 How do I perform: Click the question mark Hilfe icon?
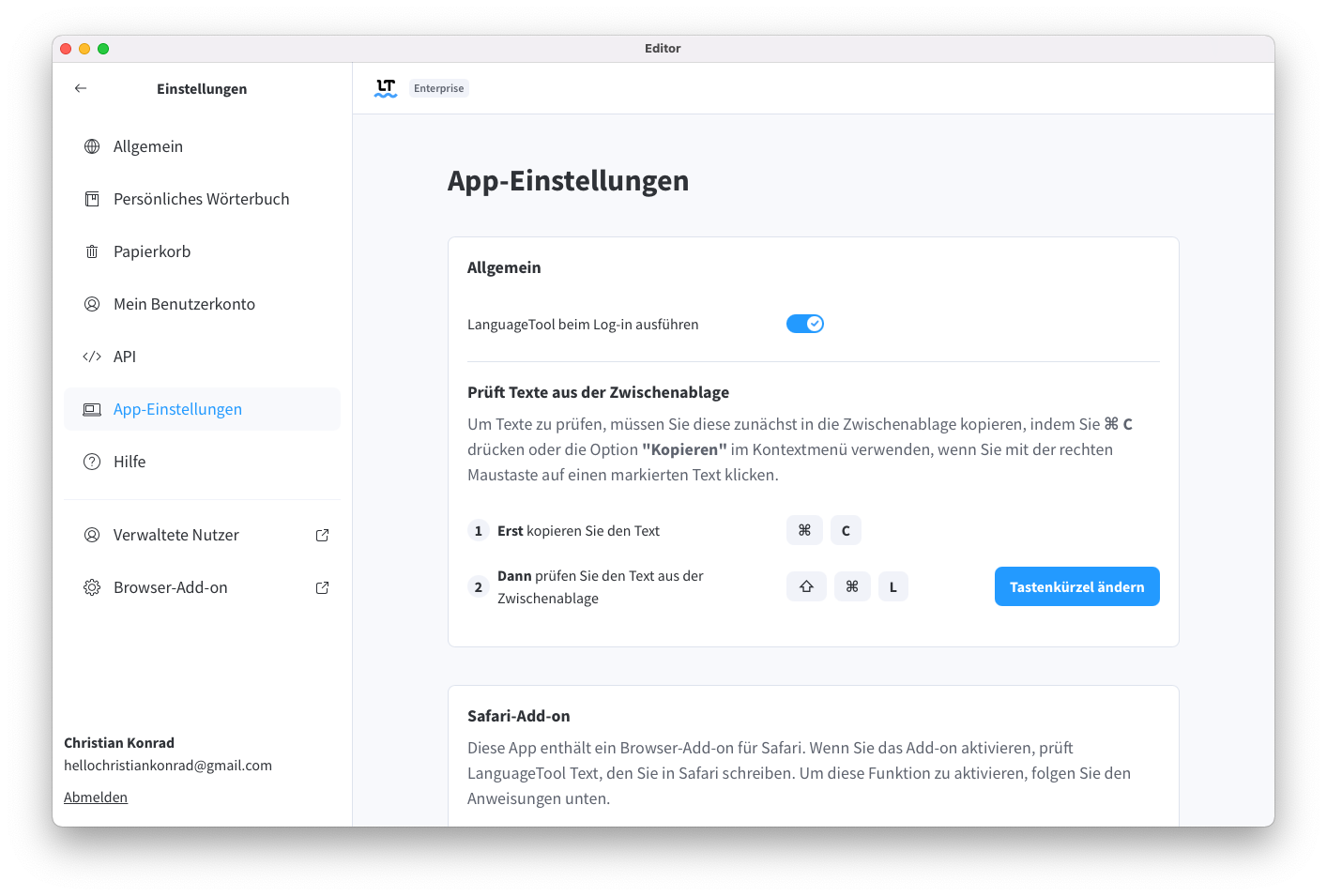coord(92,462)
